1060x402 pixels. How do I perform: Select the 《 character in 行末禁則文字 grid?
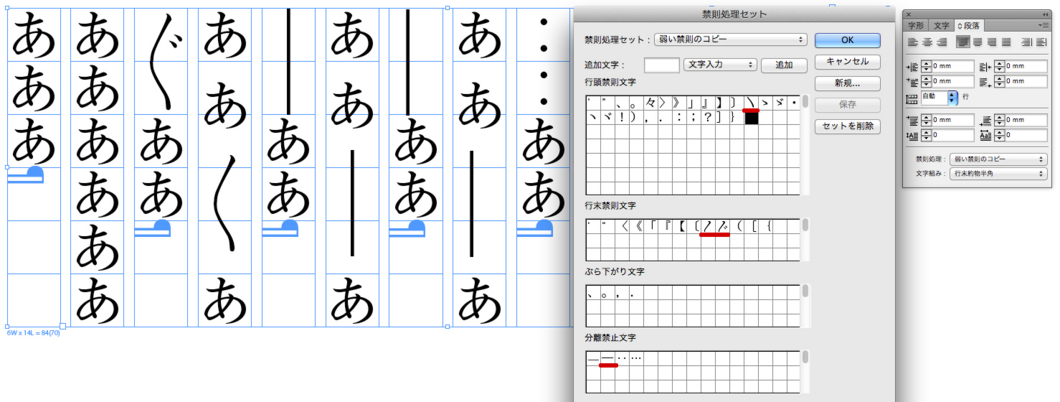click(x=639, y=226)
